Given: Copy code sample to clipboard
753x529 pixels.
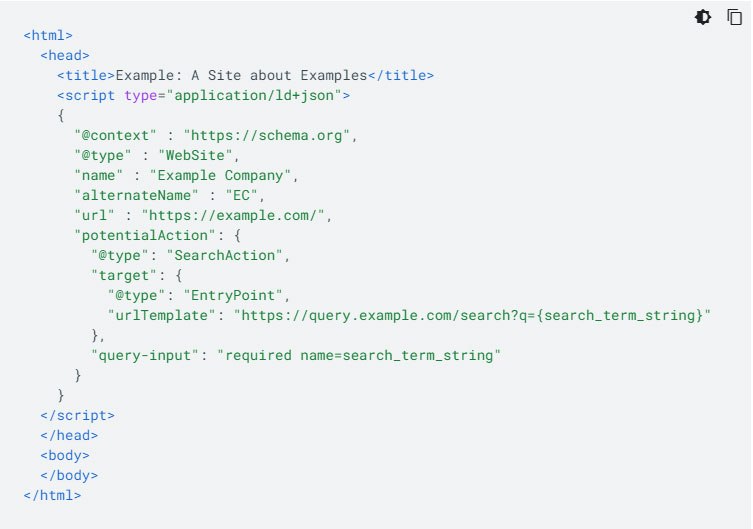Looking at the screenshot, I should click(x=734, y=17).
